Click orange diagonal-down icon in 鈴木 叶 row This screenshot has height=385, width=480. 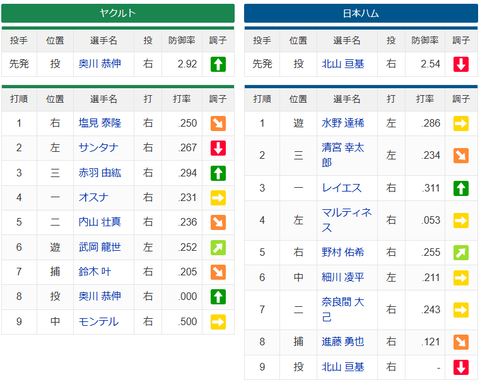click(218, 272)
